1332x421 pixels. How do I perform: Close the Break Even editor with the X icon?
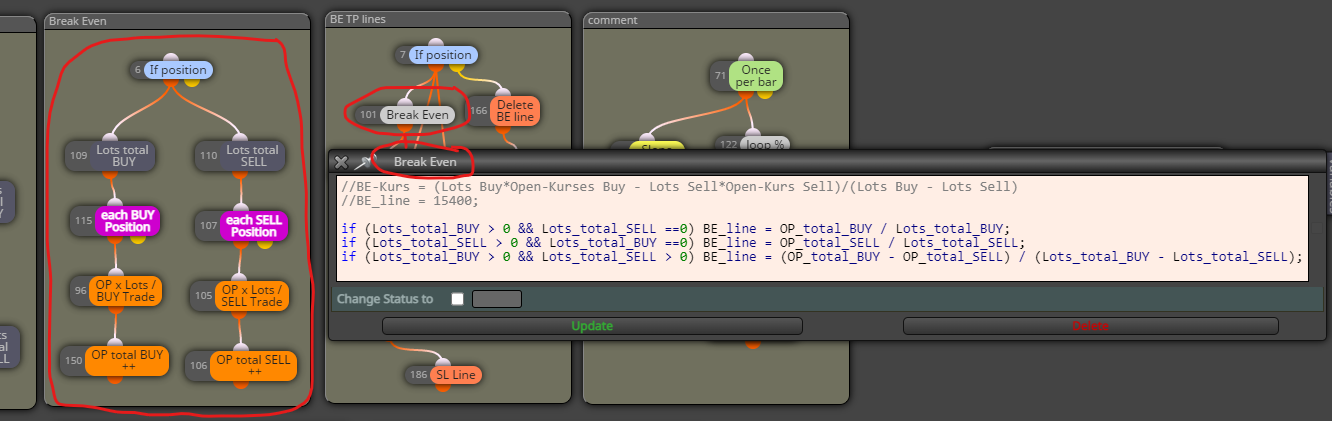[341, 162]
